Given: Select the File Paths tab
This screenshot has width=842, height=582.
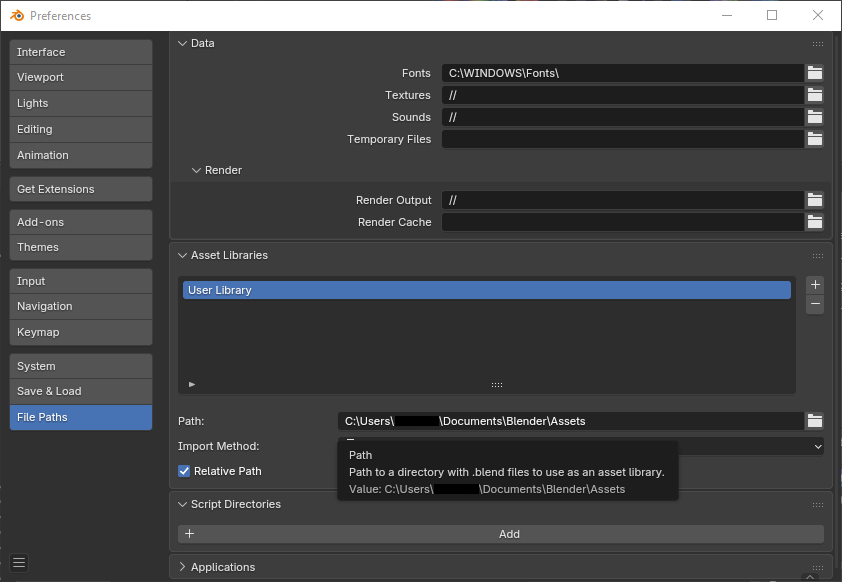Looking at the screenshot, I should click(81, 417).
